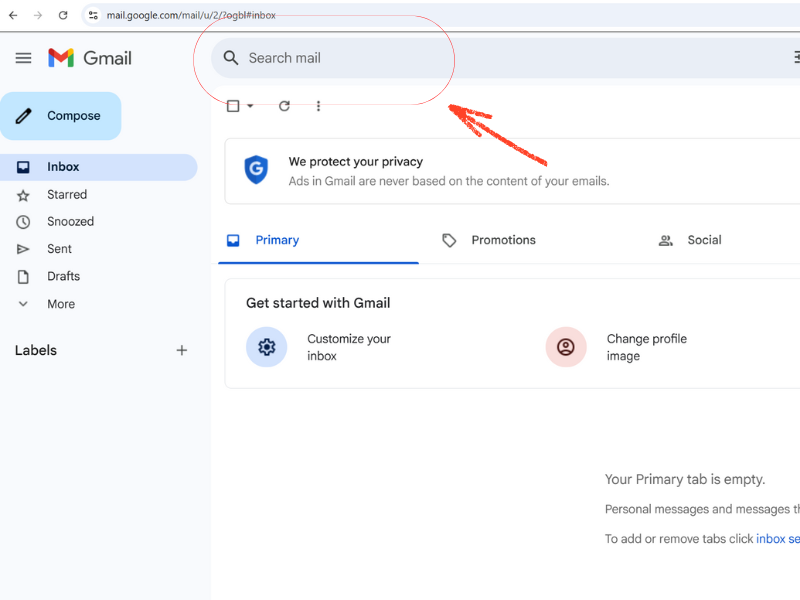Screen dimensions: 800x600
Task: Go to the Drafts folder
Action: click(x=63, y=276)
